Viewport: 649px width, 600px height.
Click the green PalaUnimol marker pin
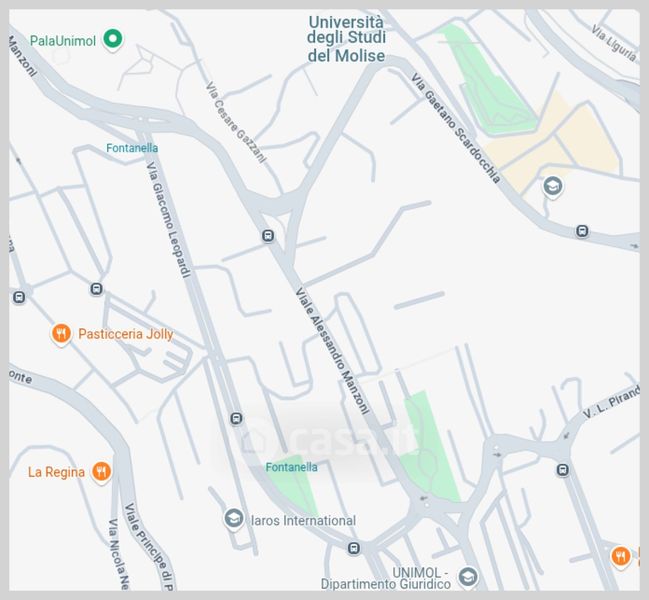tap(113, 39)
